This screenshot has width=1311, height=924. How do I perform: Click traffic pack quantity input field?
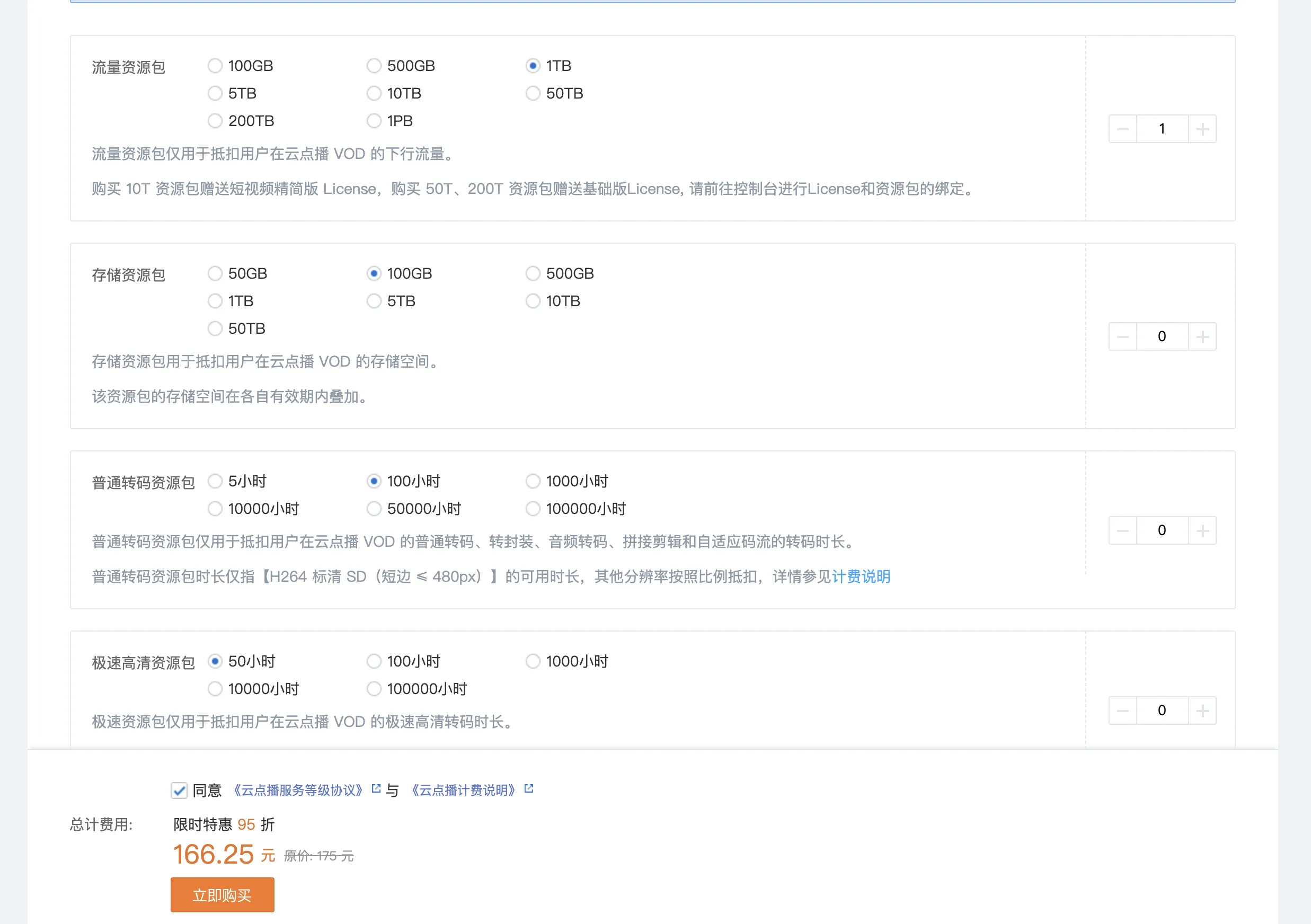click(1163, 129)
